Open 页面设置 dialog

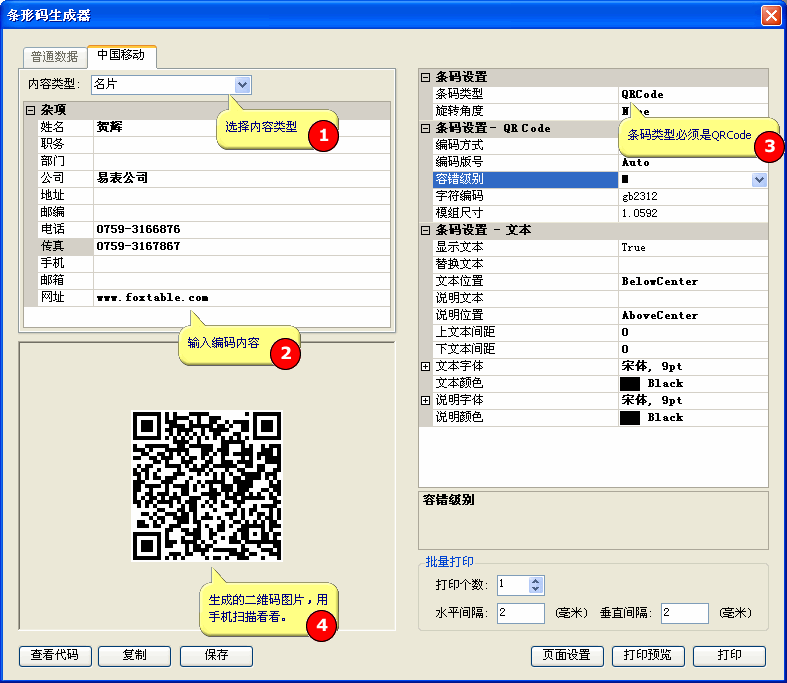[567, 656]
